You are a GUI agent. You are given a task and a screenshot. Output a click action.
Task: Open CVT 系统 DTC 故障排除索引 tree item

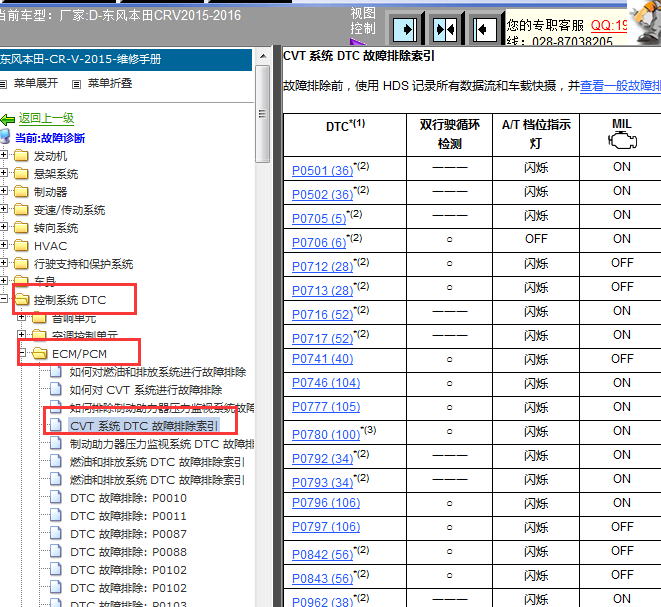[144, 426]
